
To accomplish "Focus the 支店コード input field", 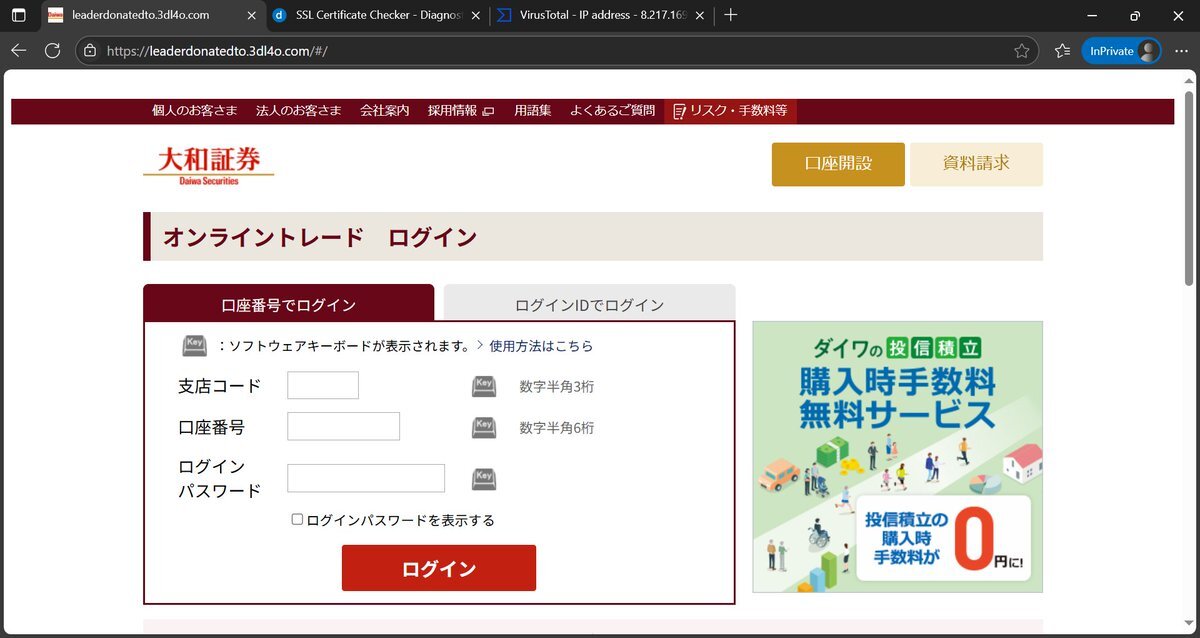I will click(323, 385).
